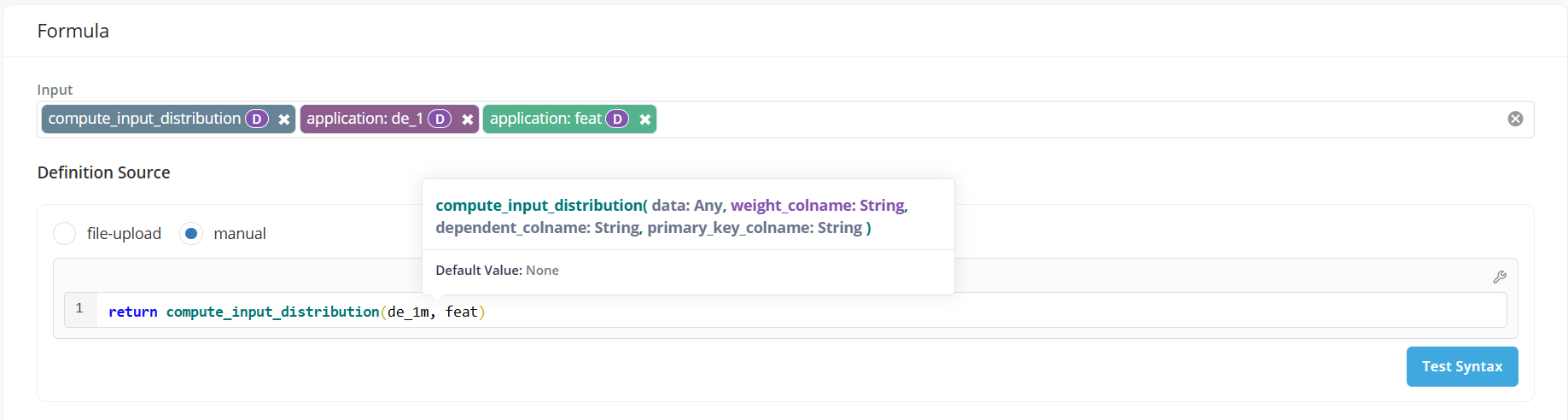This screenshot has width=1568, height=420.
Task: Click empty area of the Input field
Action: click(1024, 120)
